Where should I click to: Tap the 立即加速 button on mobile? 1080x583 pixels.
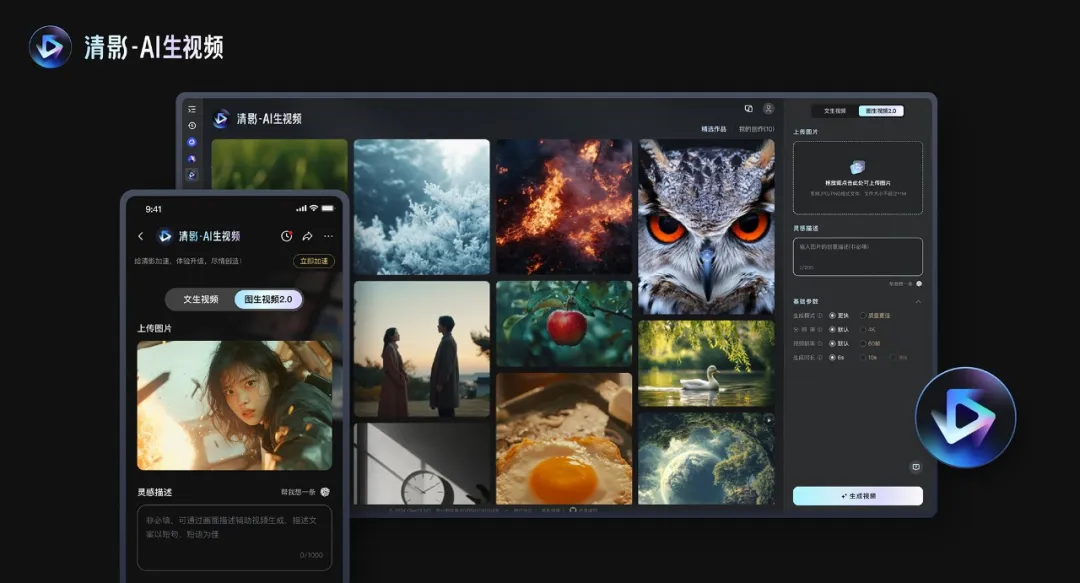[313, 261]
